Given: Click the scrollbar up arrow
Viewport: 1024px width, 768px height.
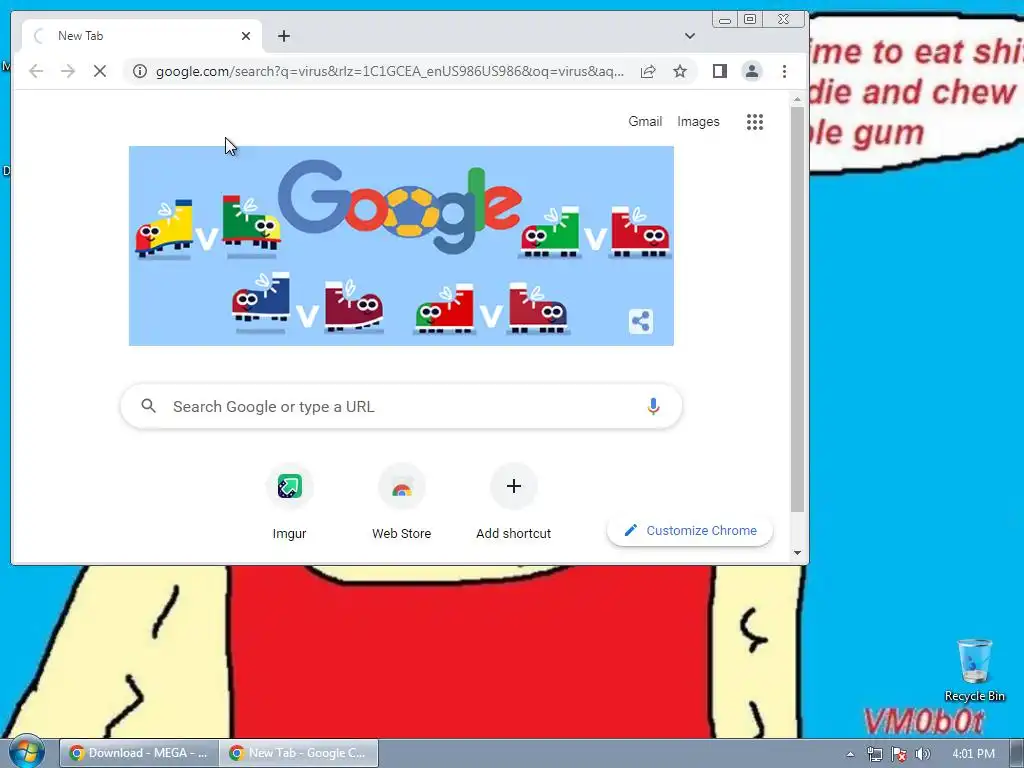Looking at the screenshot, I should point(797,99).
